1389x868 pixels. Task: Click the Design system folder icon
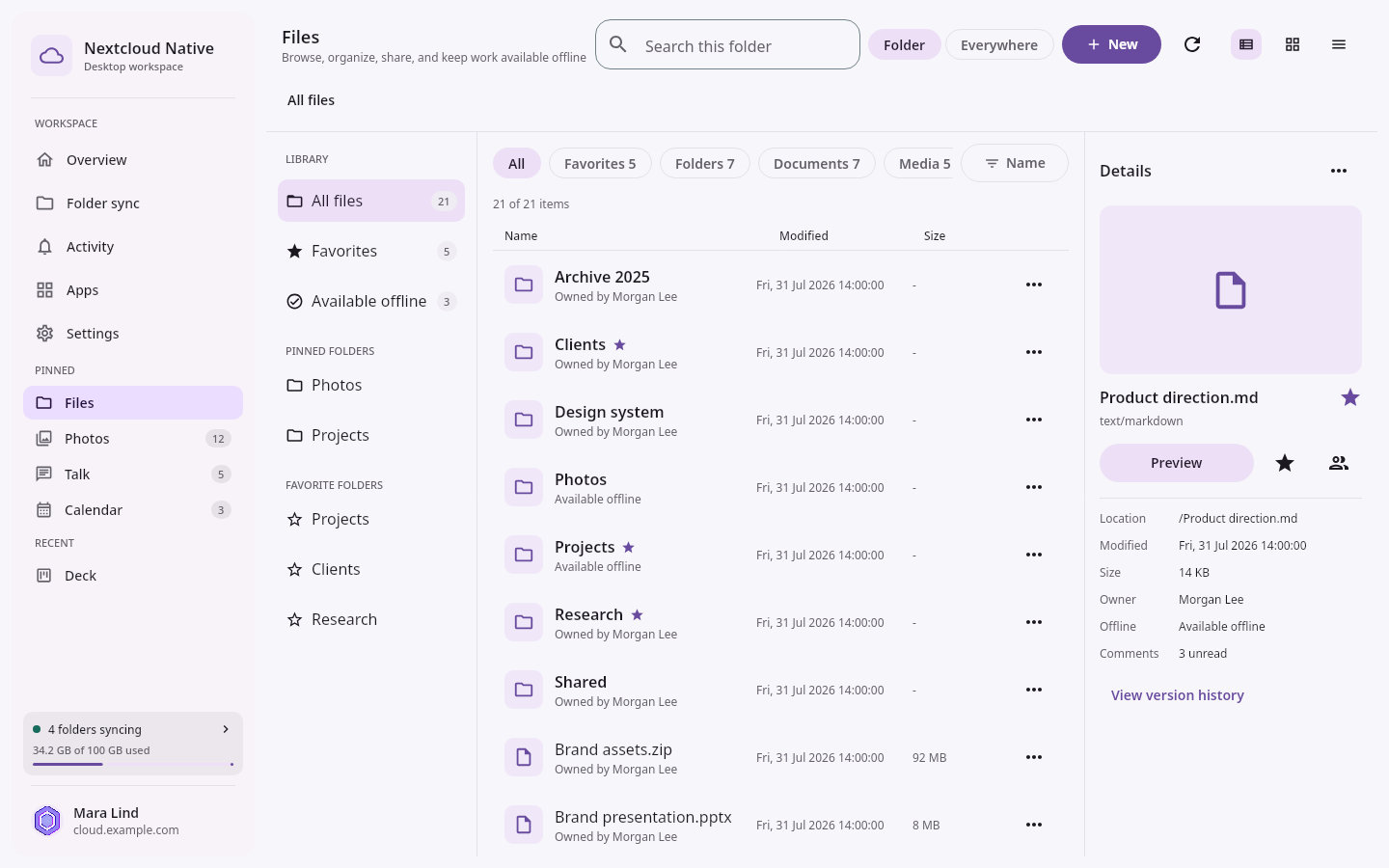(x=524, y=420)
